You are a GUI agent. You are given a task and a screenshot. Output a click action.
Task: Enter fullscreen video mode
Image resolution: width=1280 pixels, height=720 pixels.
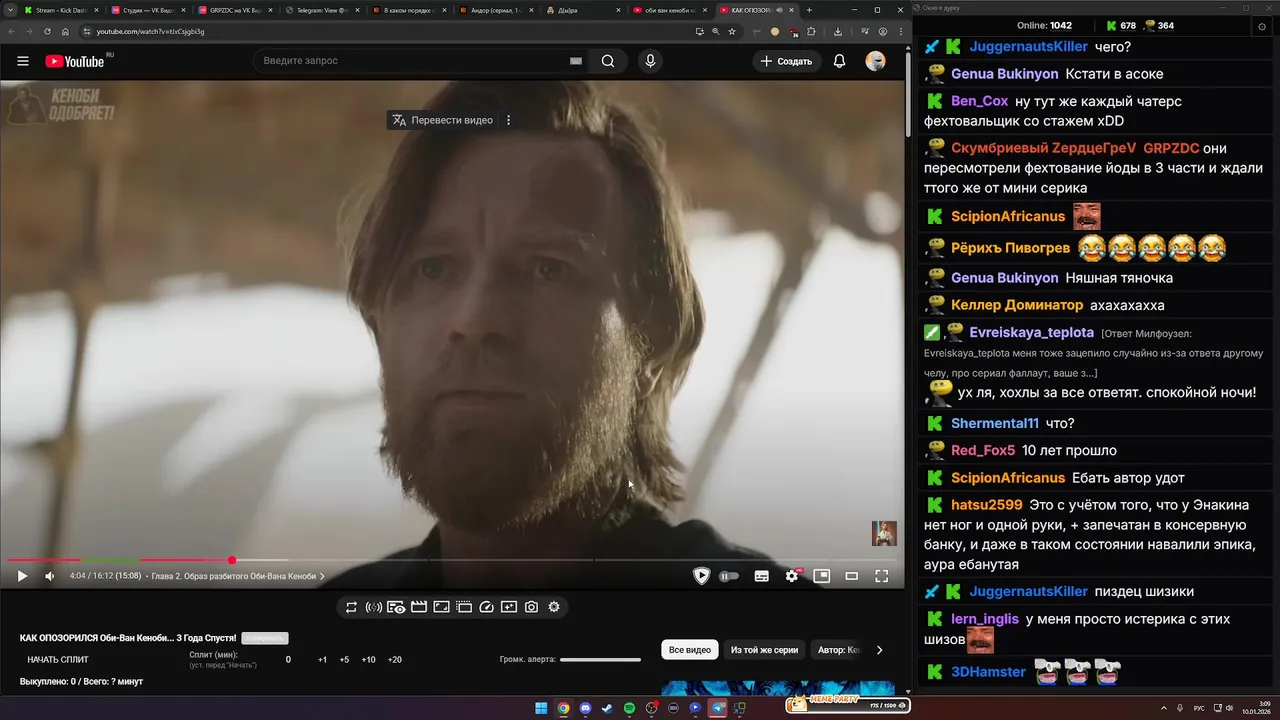(x=881, y=576)
